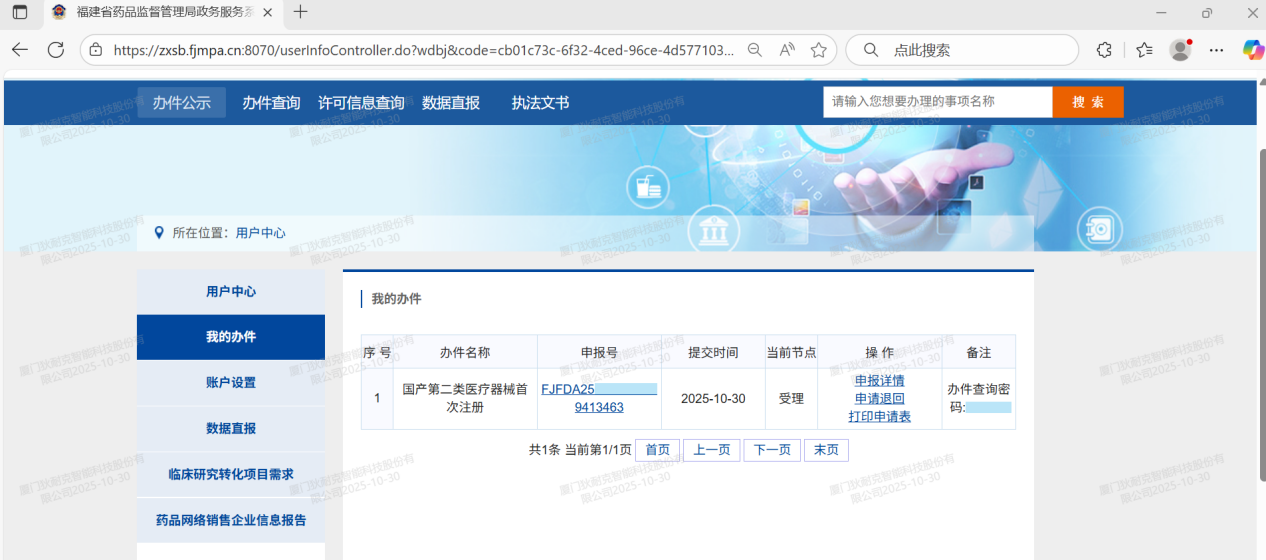1266x560 pixels.
Task: Click the browser back arrow
Action: pyautogui.click(x=20, y=50)
